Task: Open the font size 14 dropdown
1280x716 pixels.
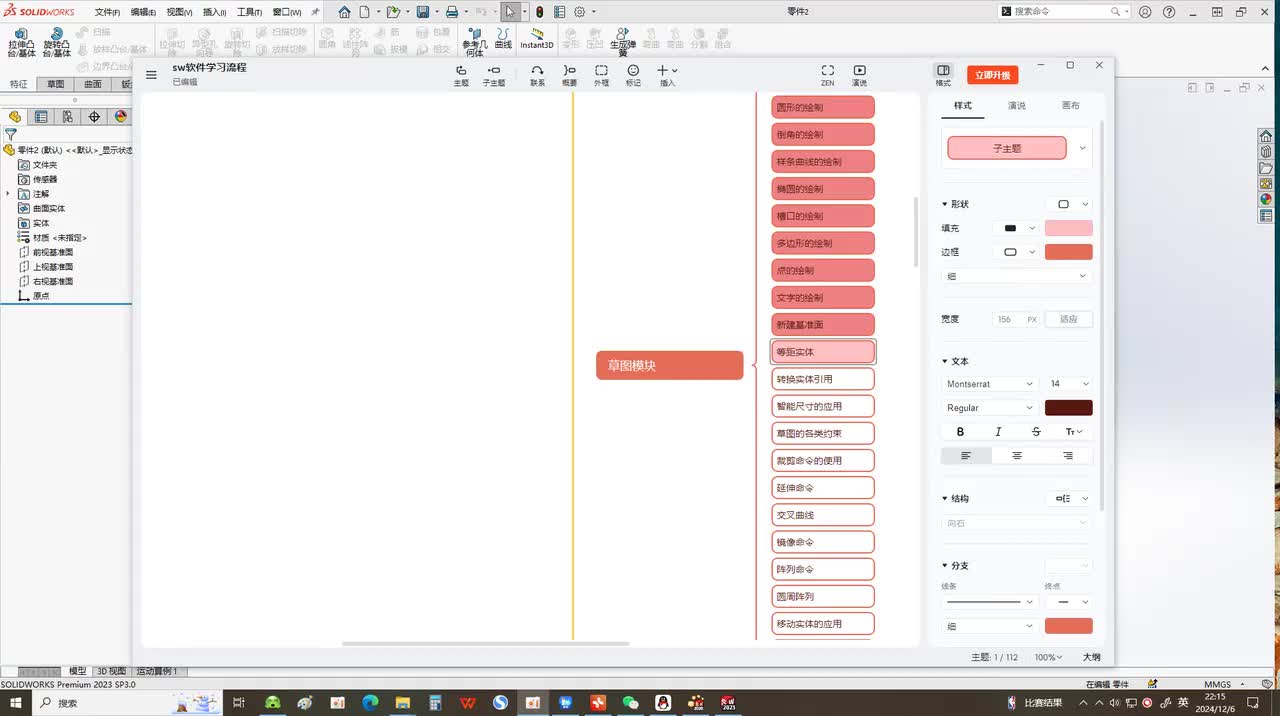Action: tap(1069, 384)
